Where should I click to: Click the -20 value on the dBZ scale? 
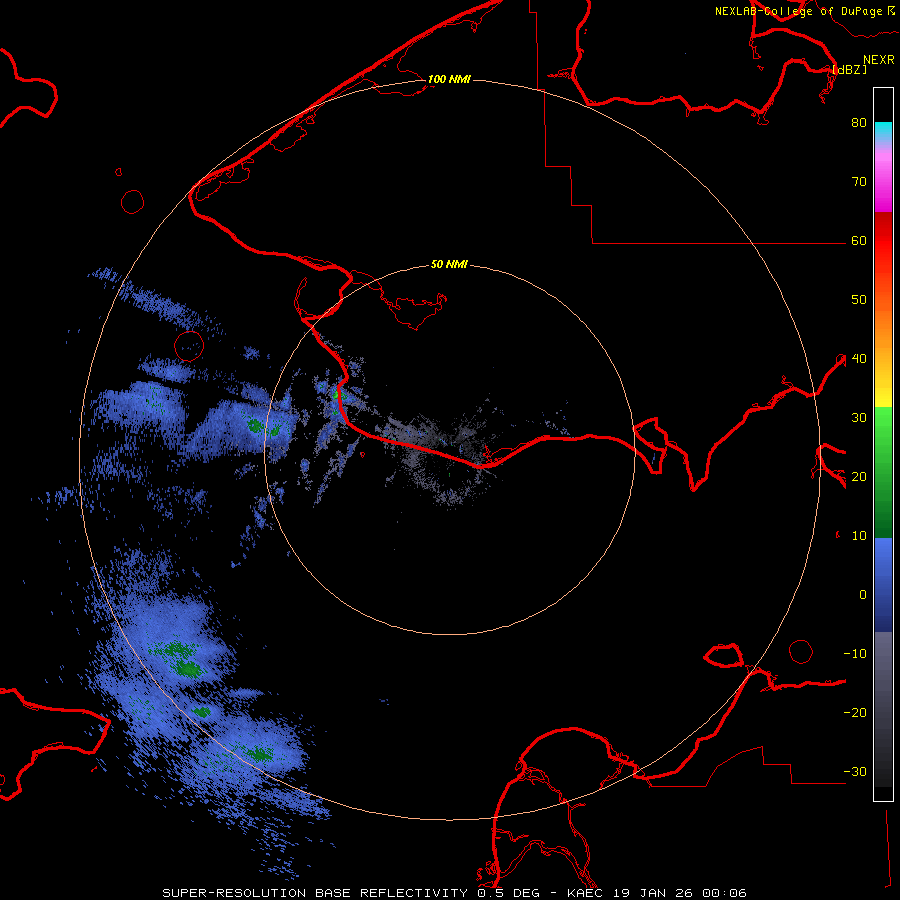click(855, 713)
